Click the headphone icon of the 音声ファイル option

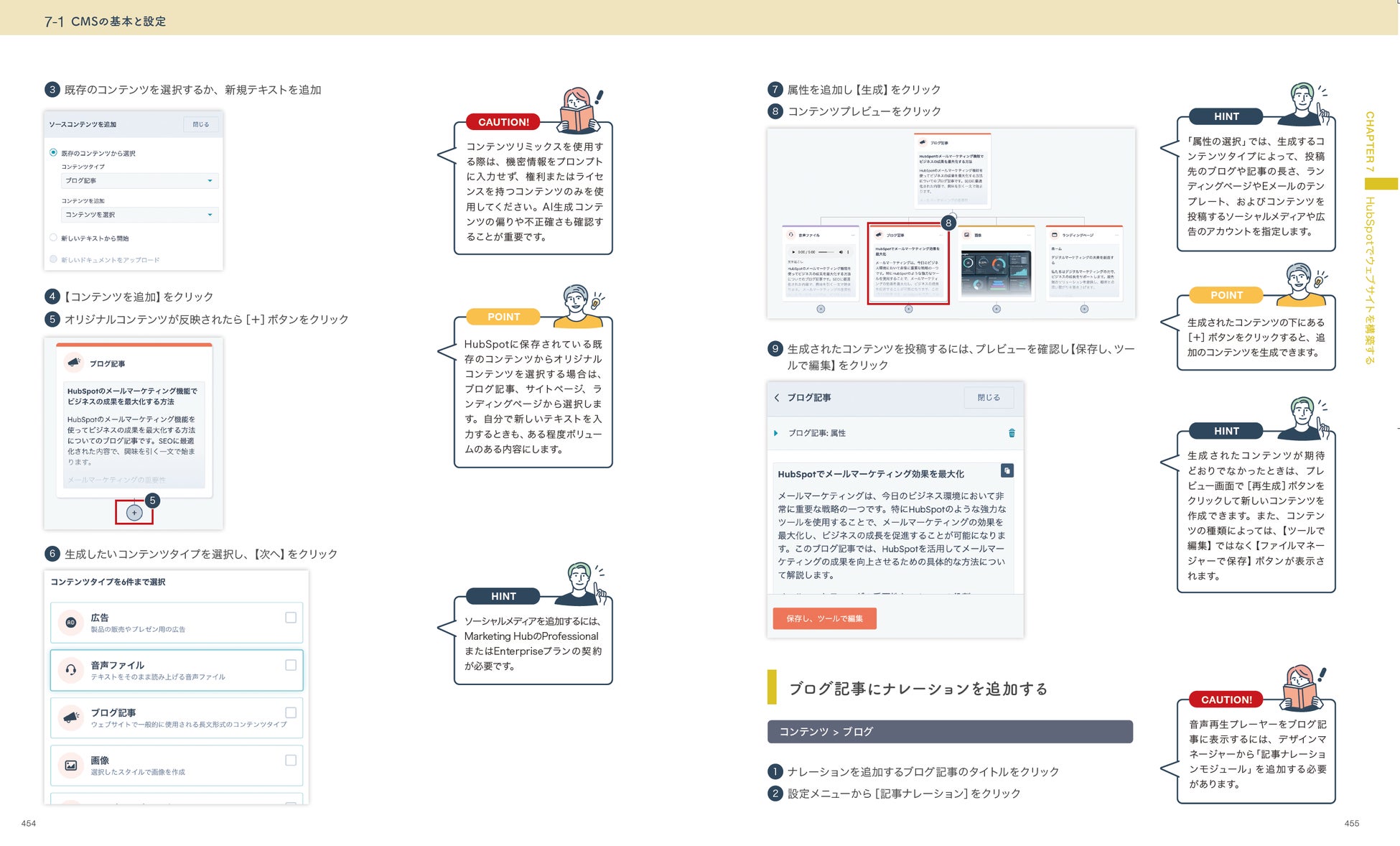(71, 670)
